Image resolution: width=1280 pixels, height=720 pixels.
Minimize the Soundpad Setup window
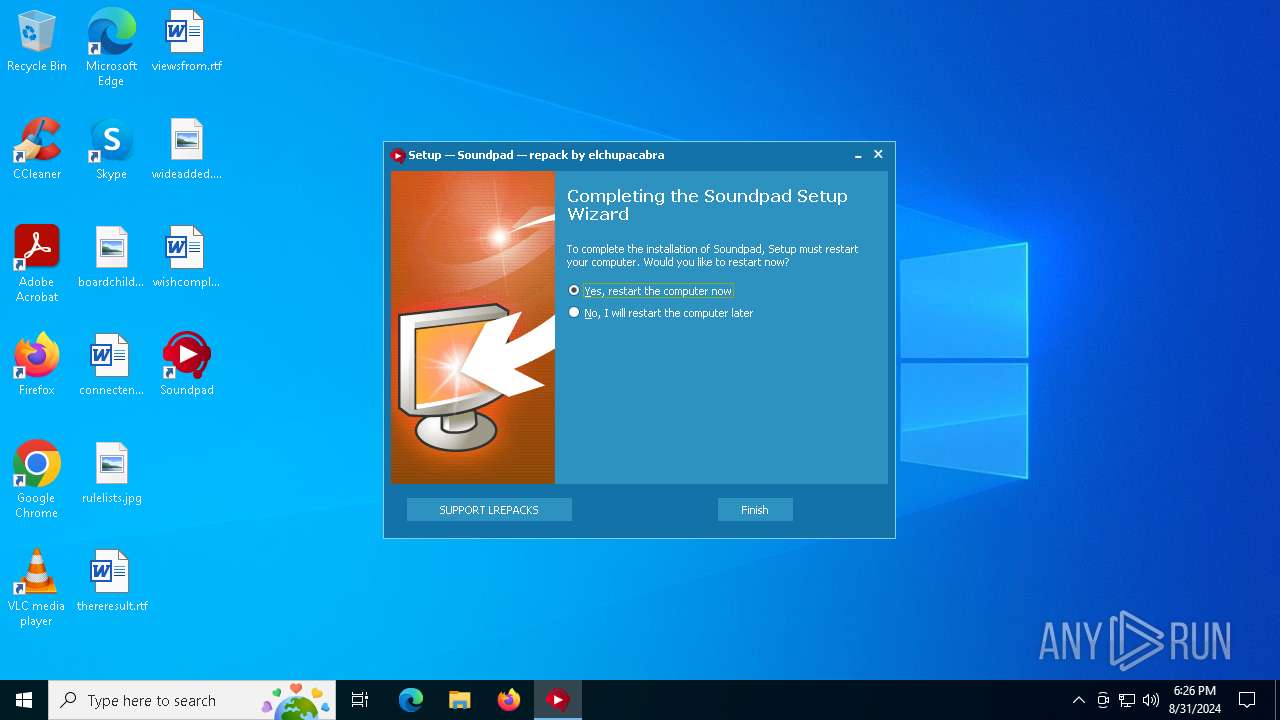(858, 155)
